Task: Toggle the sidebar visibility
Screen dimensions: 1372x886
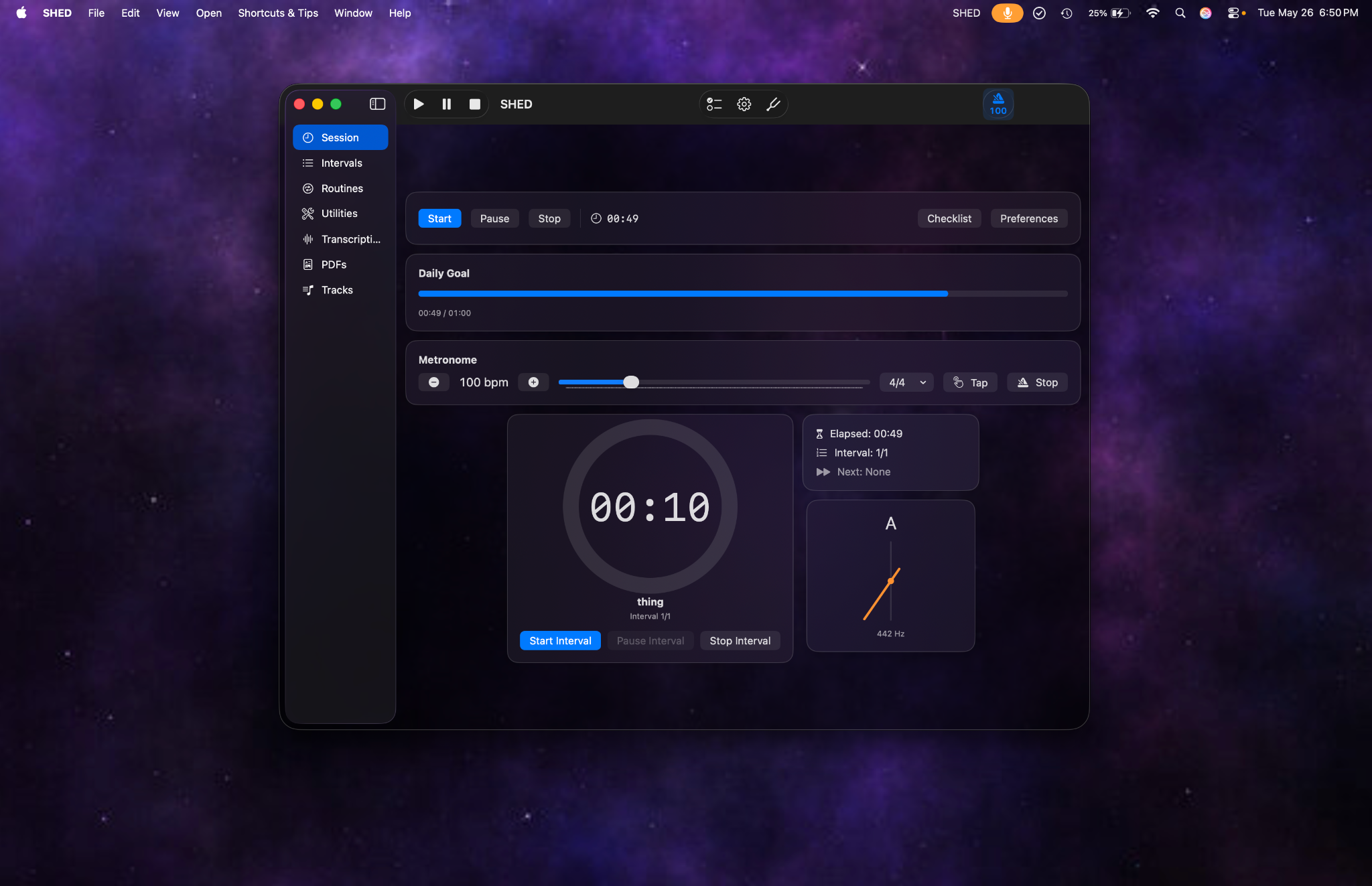Action: point(378,104)
